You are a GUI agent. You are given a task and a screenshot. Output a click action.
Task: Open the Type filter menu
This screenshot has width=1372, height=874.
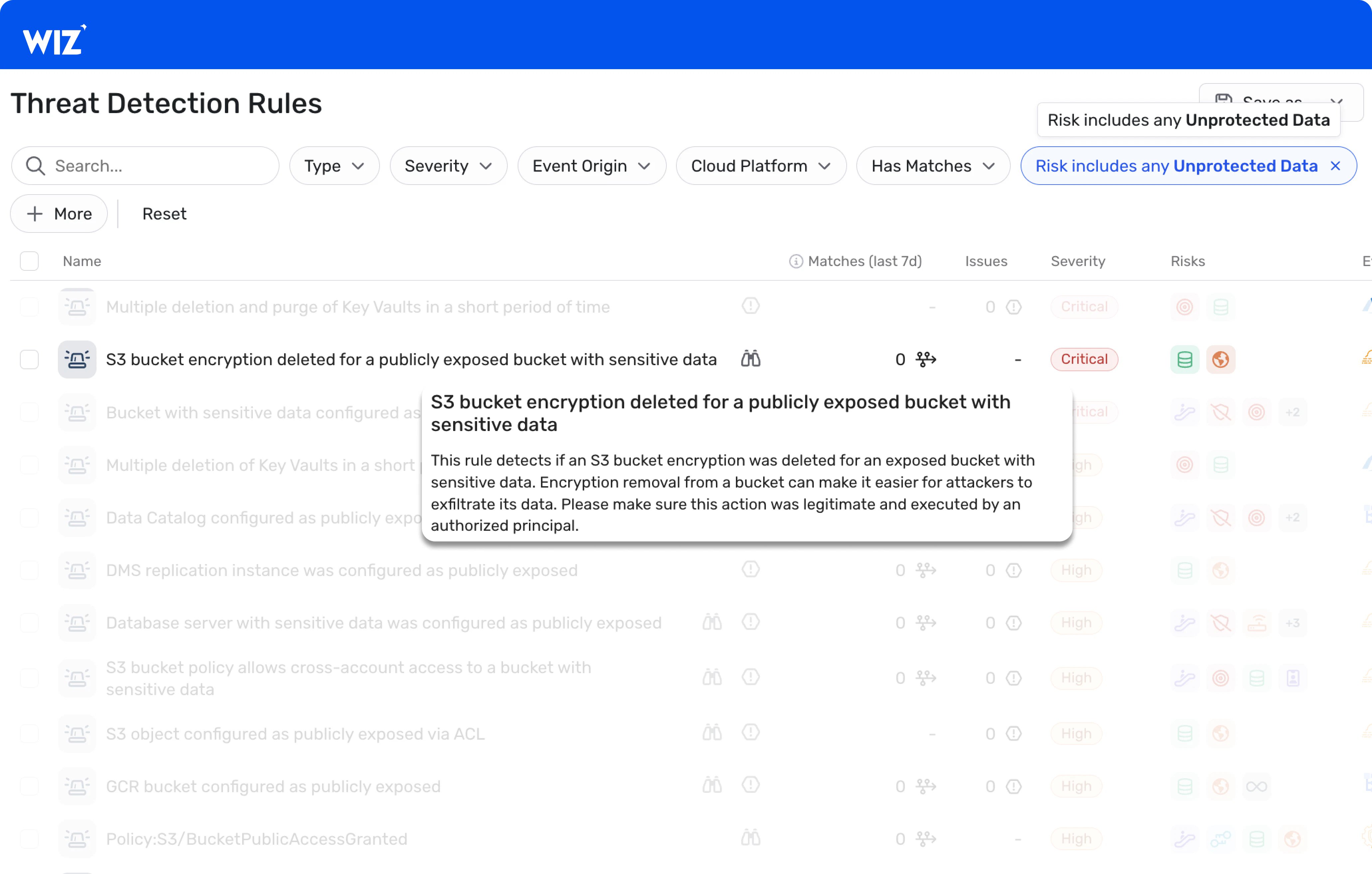click(x=334, y=165)
